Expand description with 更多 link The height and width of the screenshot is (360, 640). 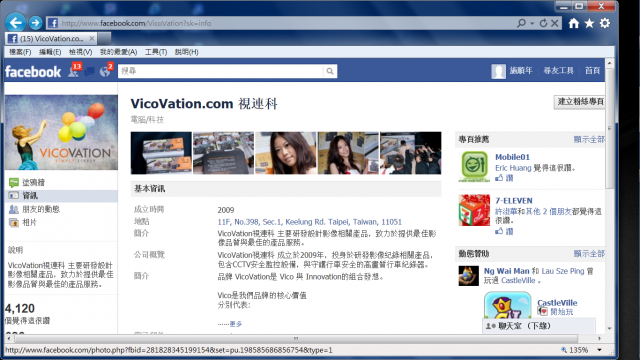click(236, 324)
